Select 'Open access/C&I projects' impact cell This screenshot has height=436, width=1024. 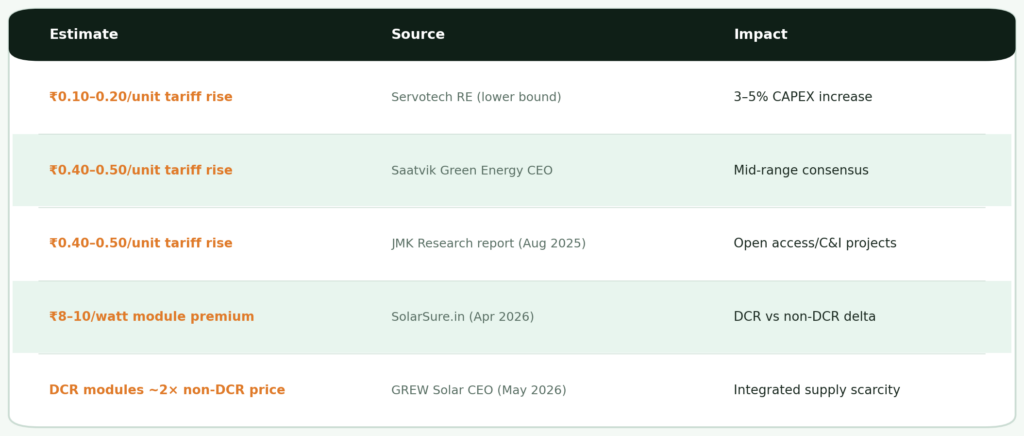814,243
